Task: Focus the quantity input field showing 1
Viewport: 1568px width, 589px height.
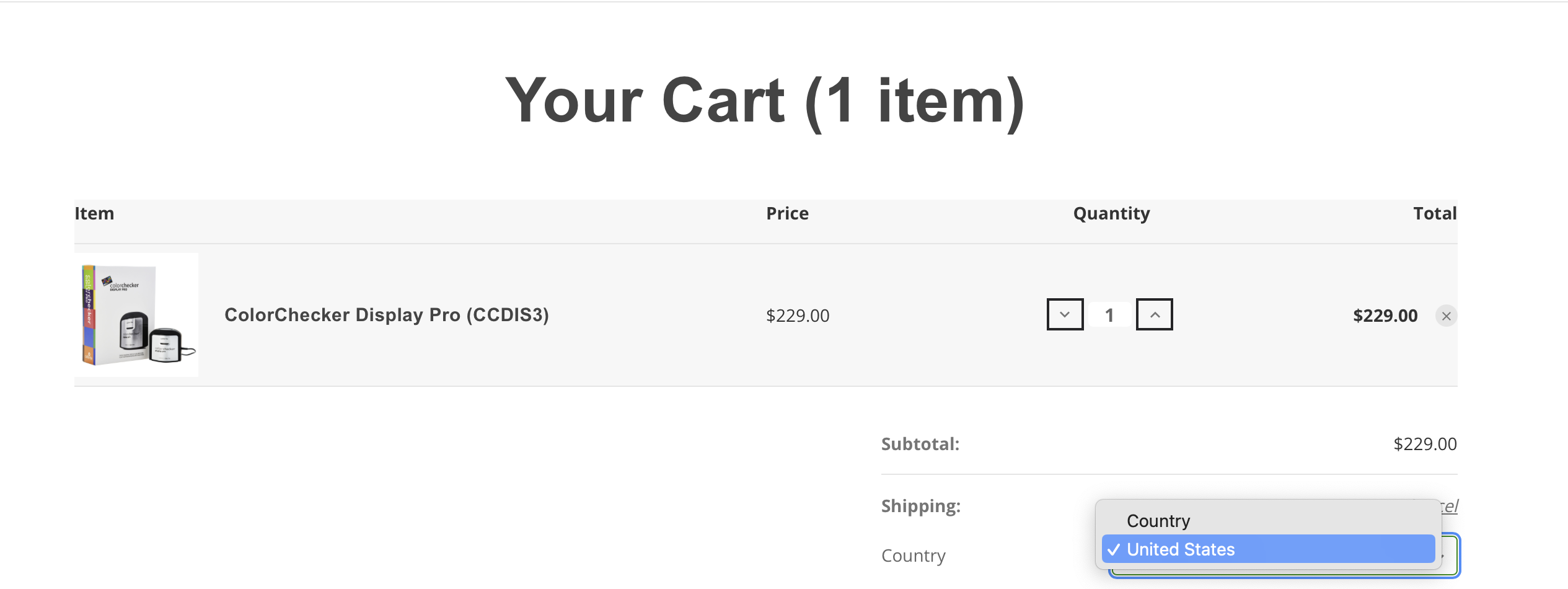Action: 1109,315
